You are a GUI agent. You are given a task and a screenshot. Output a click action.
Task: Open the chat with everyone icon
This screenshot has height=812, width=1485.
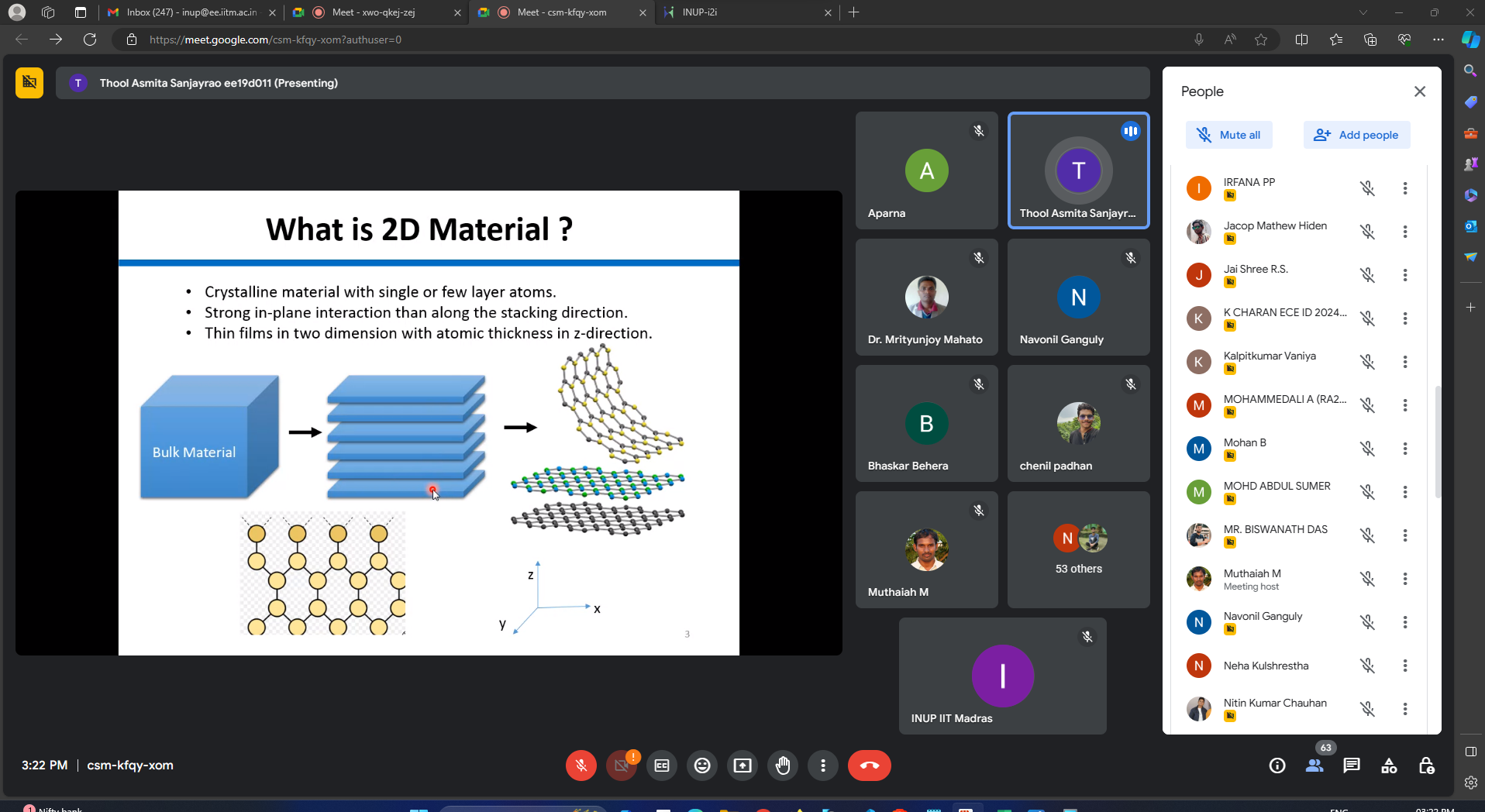coord(1351,766)
